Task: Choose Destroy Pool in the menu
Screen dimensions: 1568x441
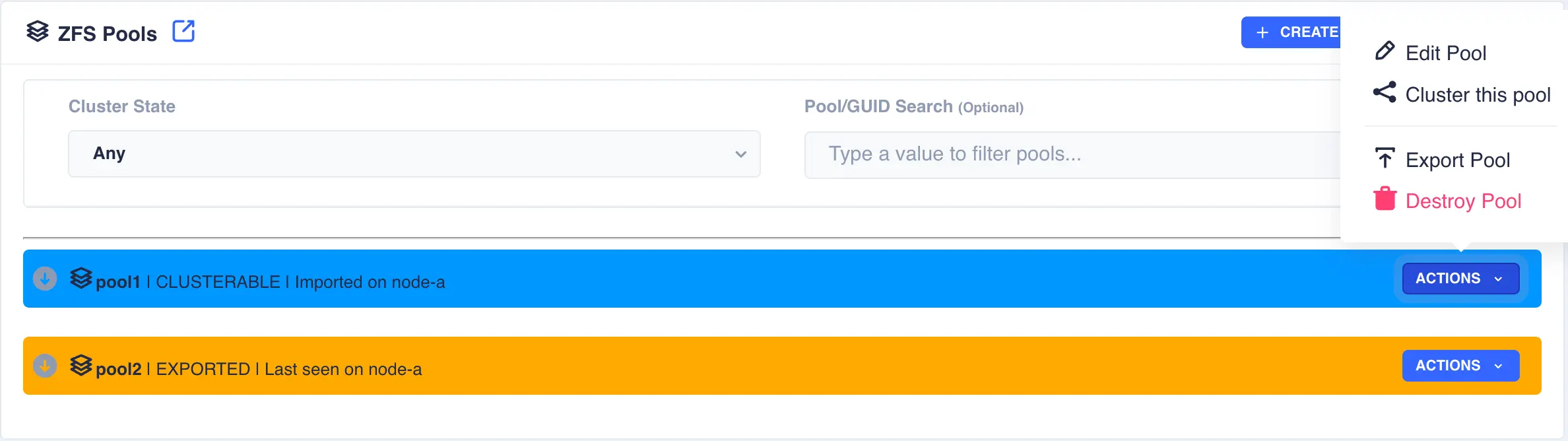Action: point(1463,201)
